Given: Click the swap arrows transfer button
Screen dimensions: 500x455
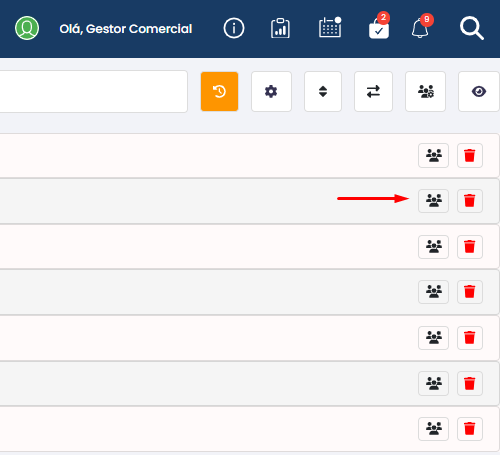Looking at the screenshot, I should [x=373, y=91].
